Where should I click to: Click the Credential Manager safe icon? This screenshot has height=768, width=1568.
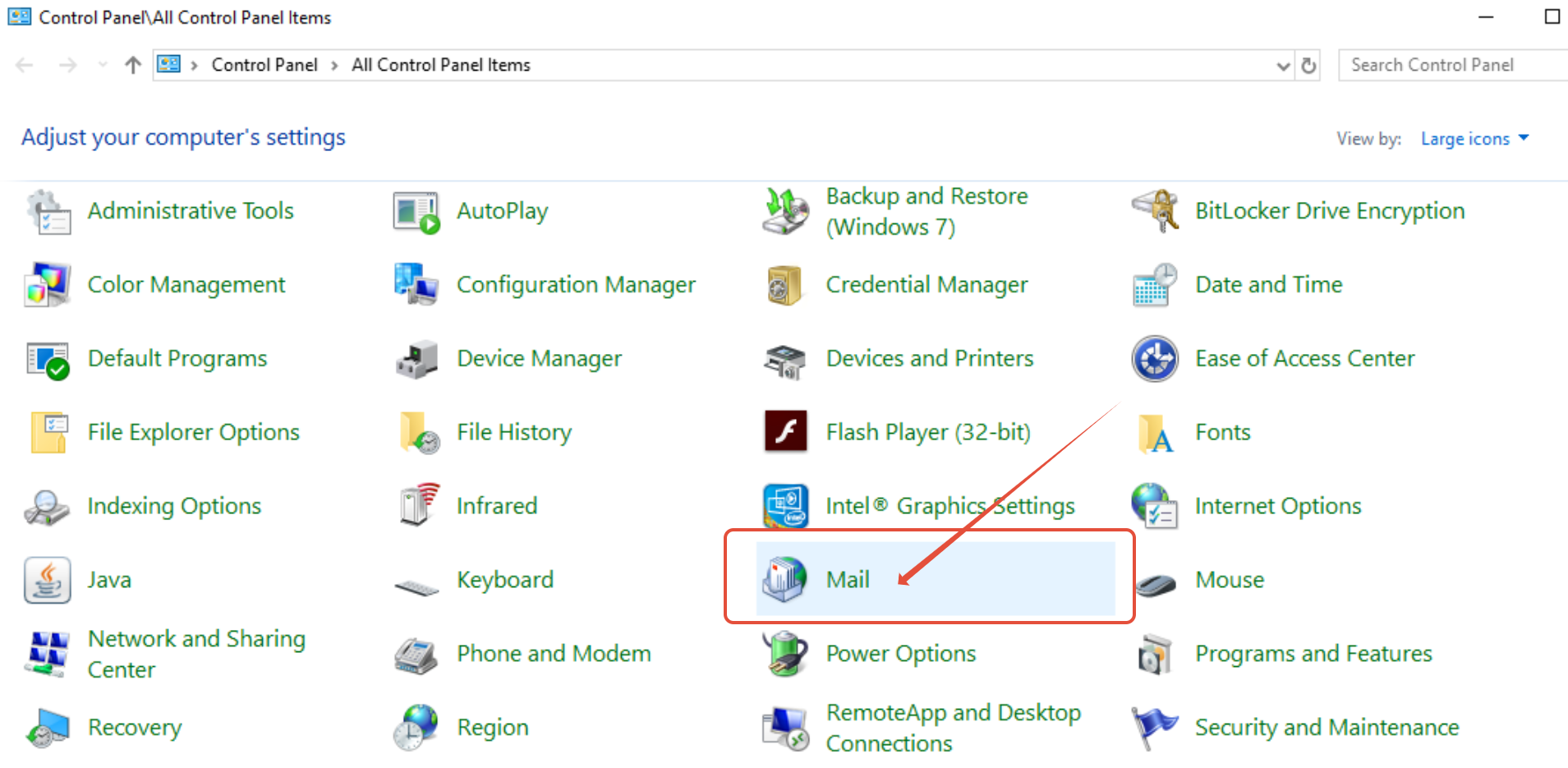tap(784, 285)
